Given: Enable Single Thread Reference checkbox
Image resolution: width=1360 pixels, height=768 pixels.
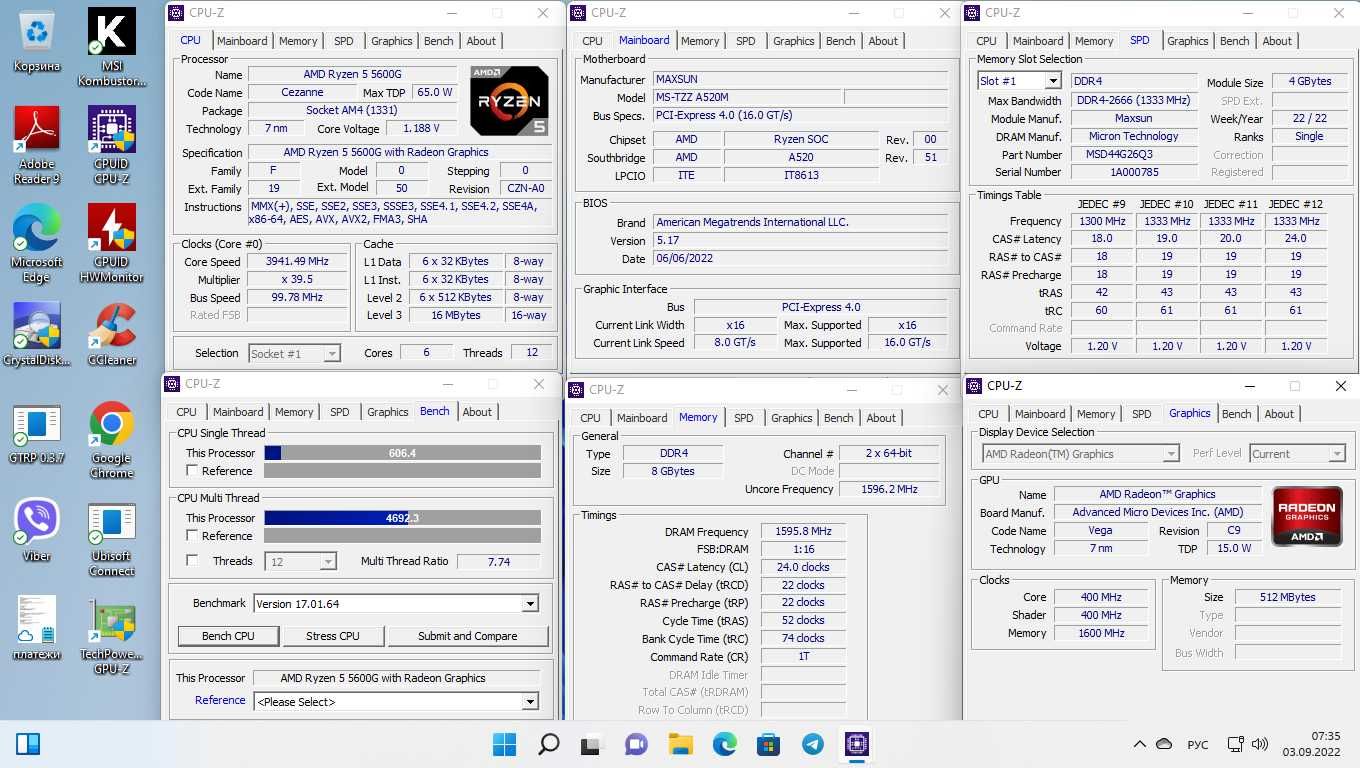Looking at the screenshot, I should [192, 471].
